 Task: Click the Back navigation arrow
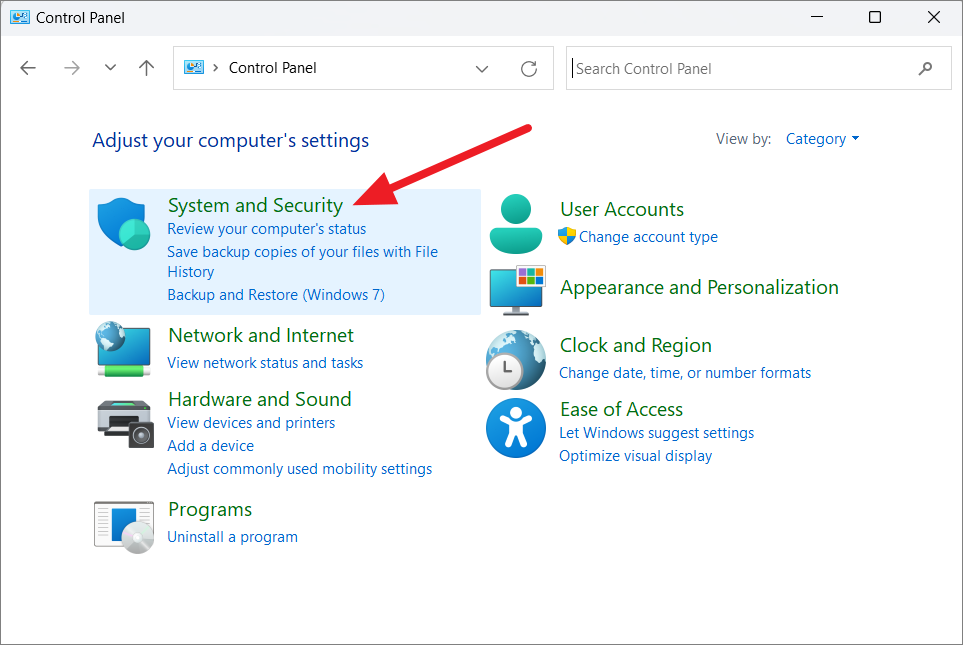[28, 68]
